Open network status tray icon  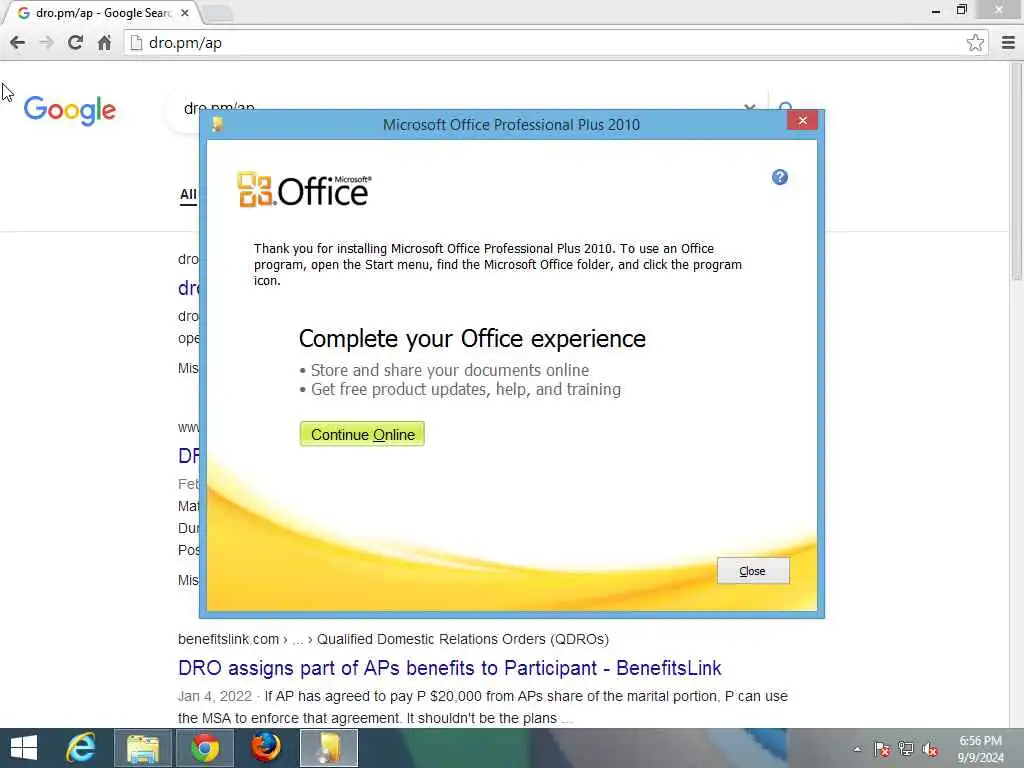click(x=906, y=749)
